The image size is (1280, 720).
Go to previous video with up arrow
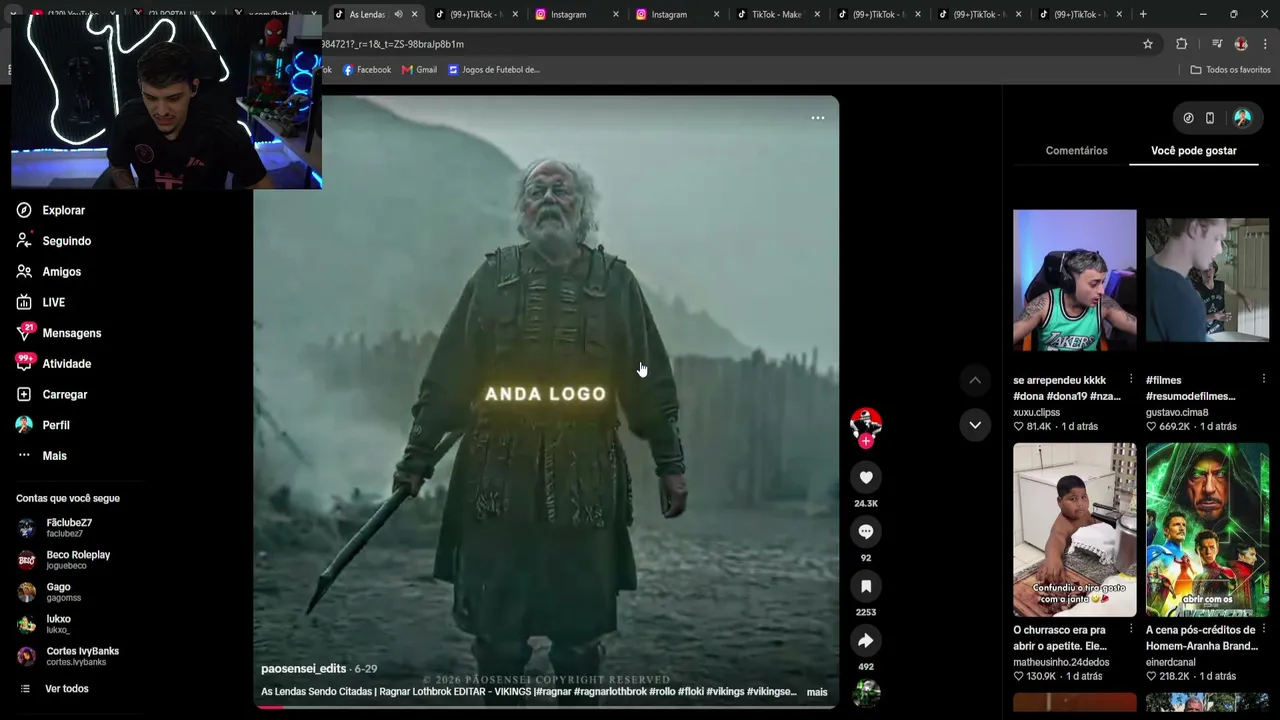point(975,380)
